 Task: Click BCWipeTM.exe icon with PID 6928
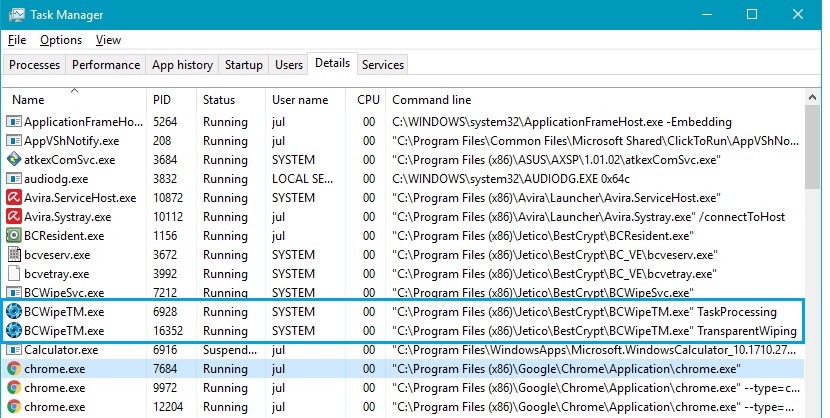pyautogui.click(x=14, y=312)
